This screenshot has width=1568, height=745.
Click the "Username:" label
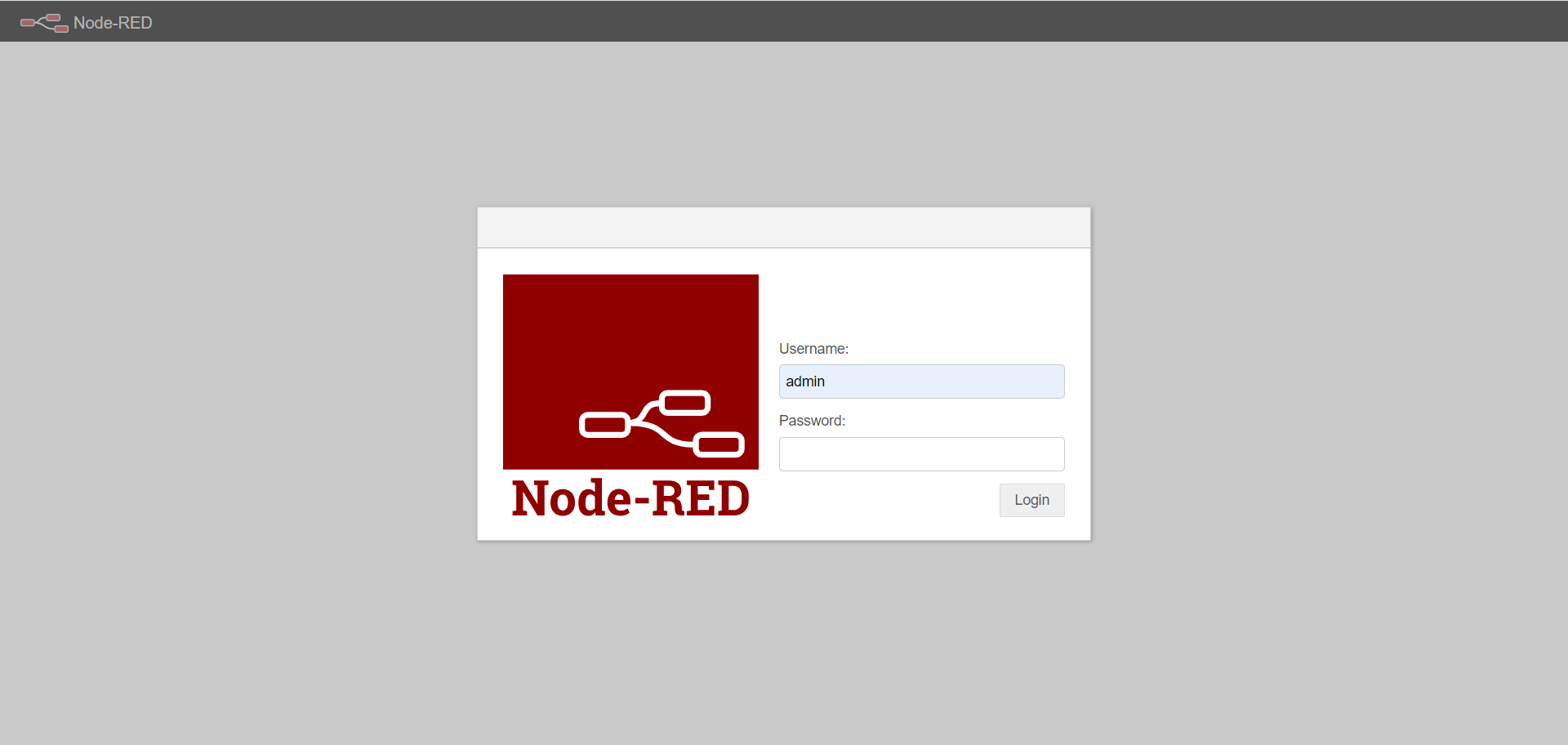pyautogui.click(x=813, y=349)
